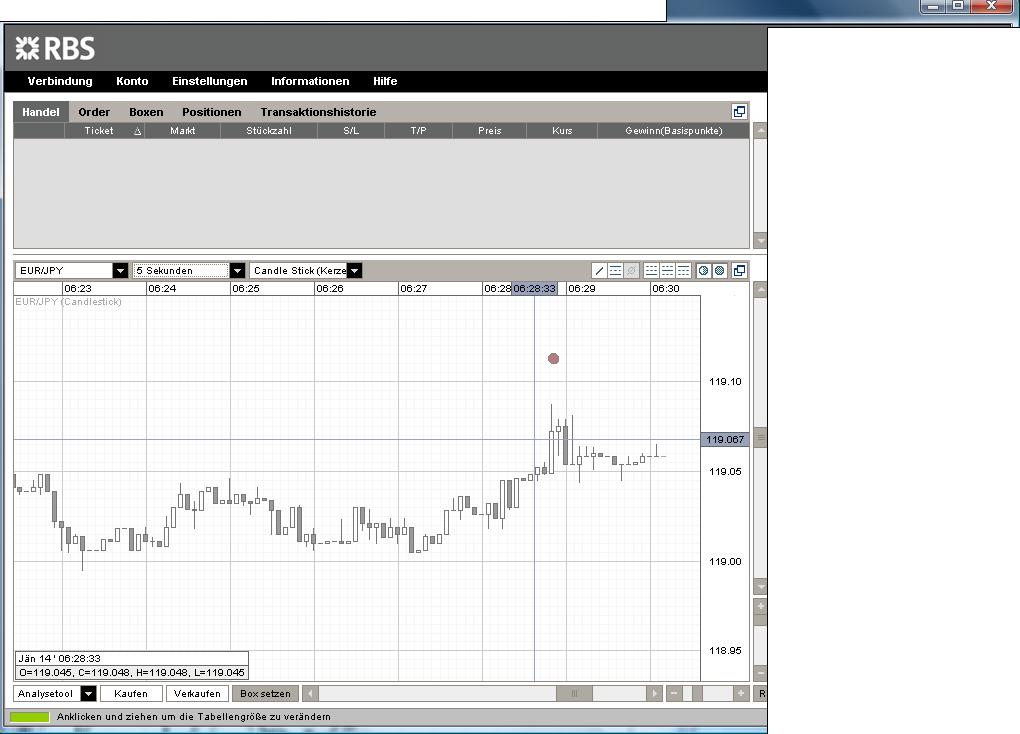The width and height of the screenshot is (1020, 734).
Task: Detach the chart panel into separate window
Action: [x=740, y=270]
